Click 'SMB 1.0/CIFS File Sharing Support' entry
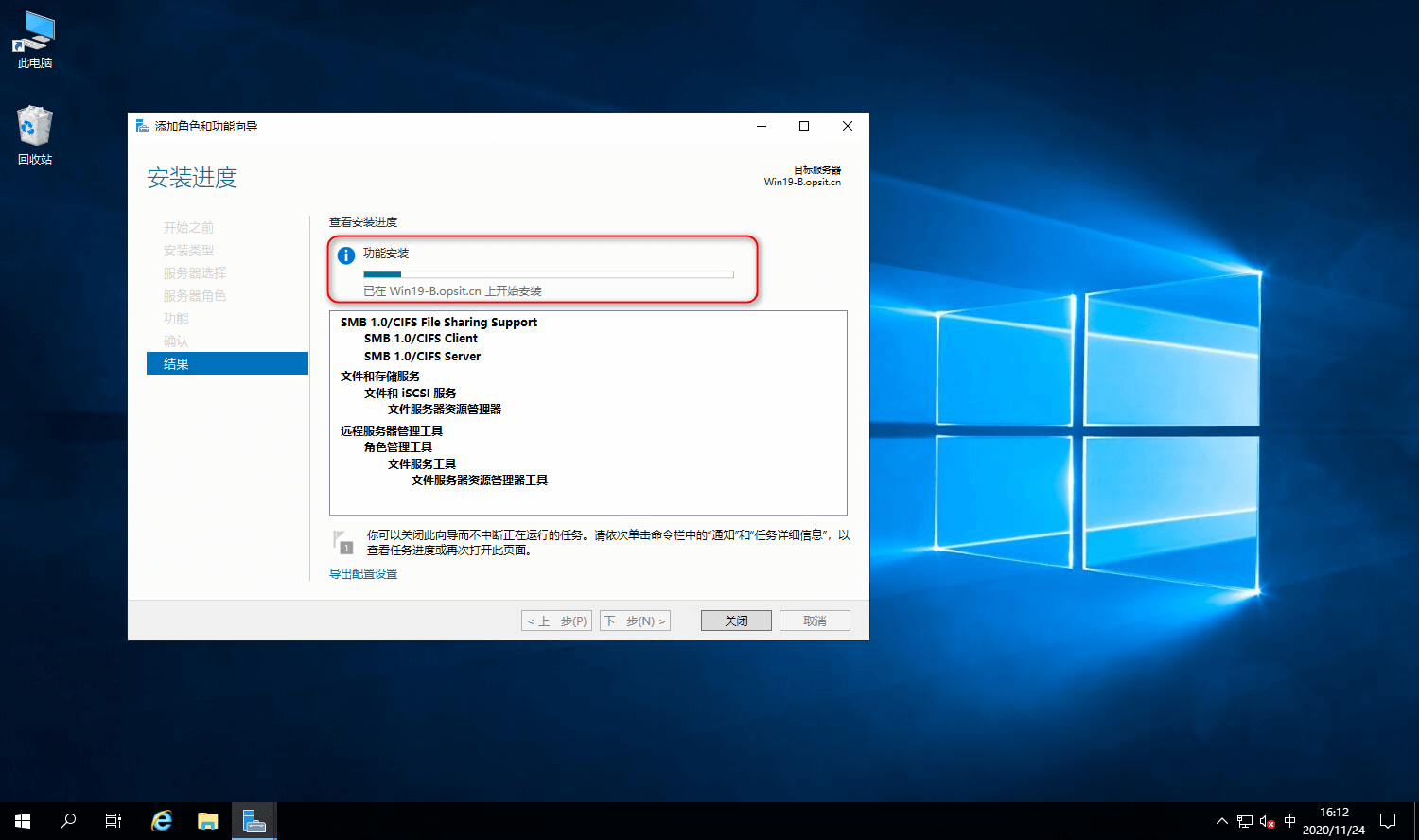 439,322
